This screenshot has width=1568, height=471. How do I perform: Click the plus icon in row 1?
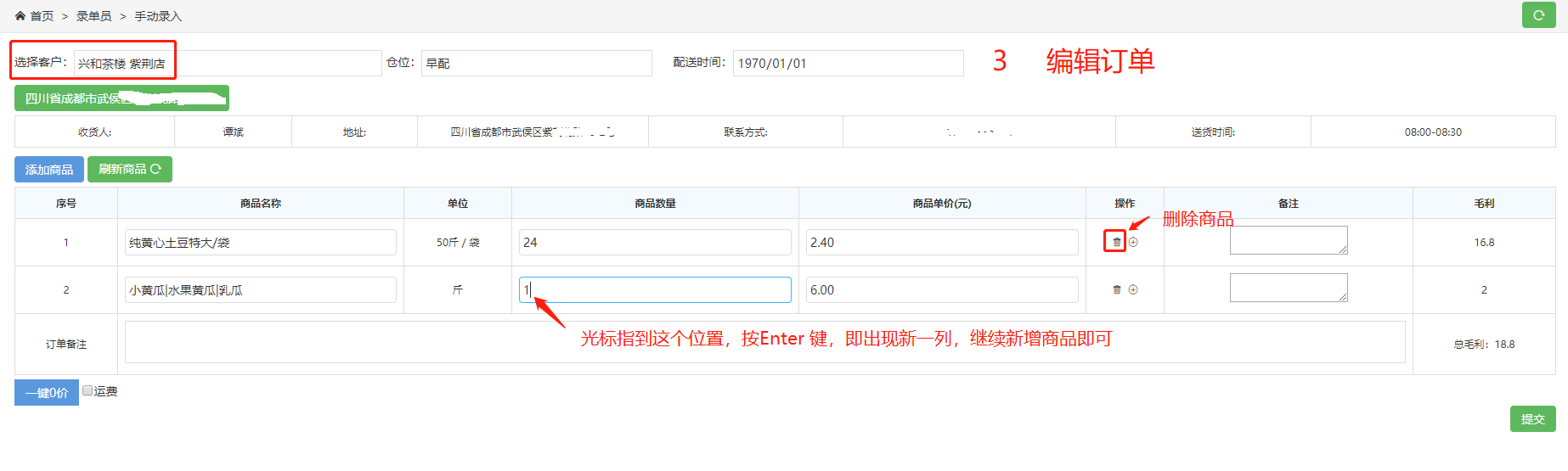tap(1133, 242)
